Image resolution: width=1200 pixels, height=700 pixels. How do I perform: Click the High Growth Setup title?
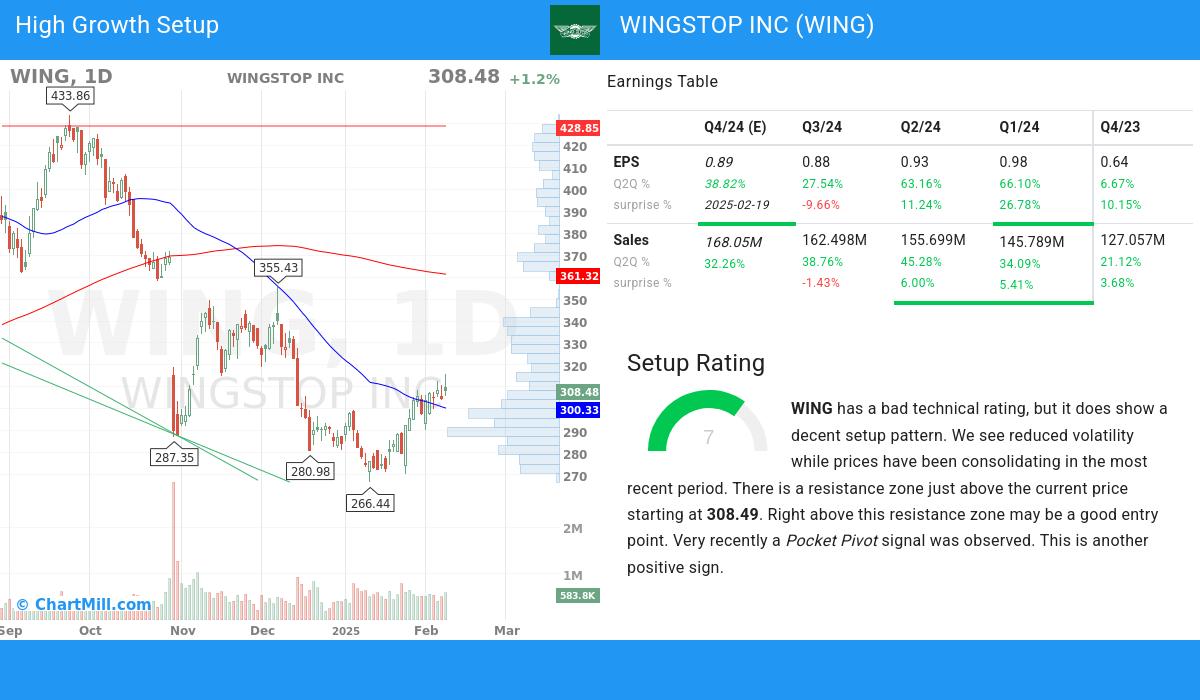point(117,25)
